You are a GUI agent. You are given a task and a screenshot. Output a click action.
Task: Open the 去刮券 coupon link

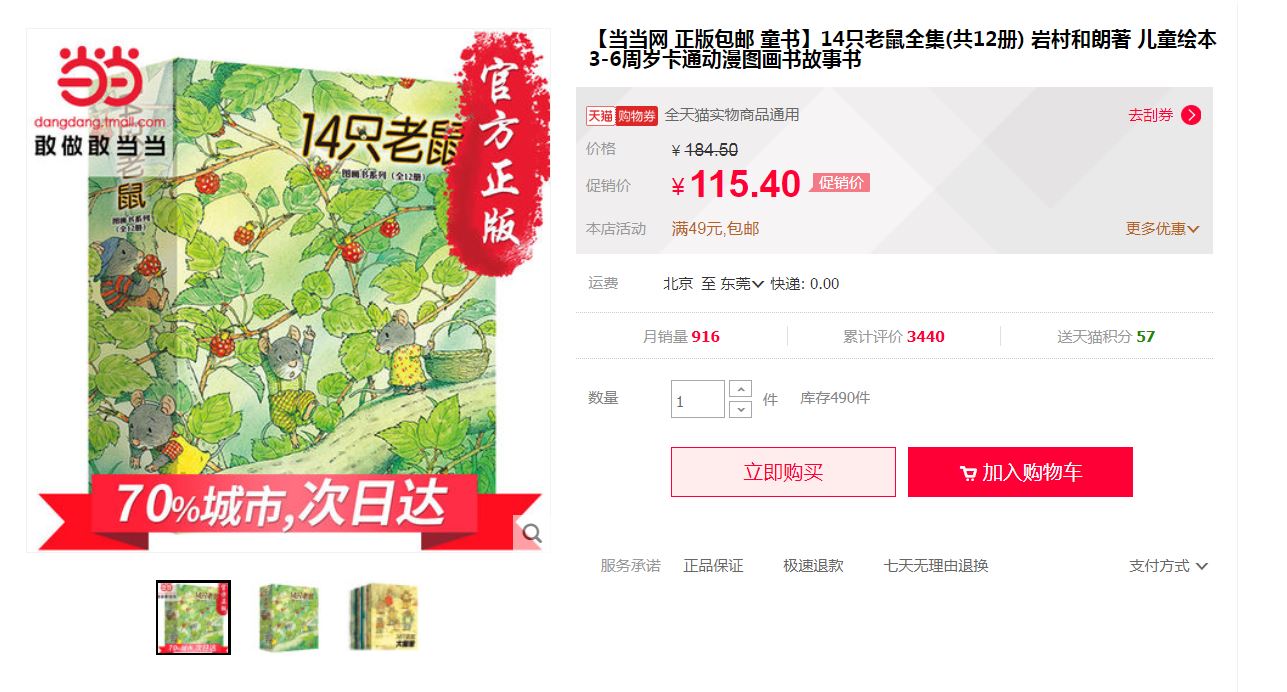pyautogui.click(x=1151, y=115)
